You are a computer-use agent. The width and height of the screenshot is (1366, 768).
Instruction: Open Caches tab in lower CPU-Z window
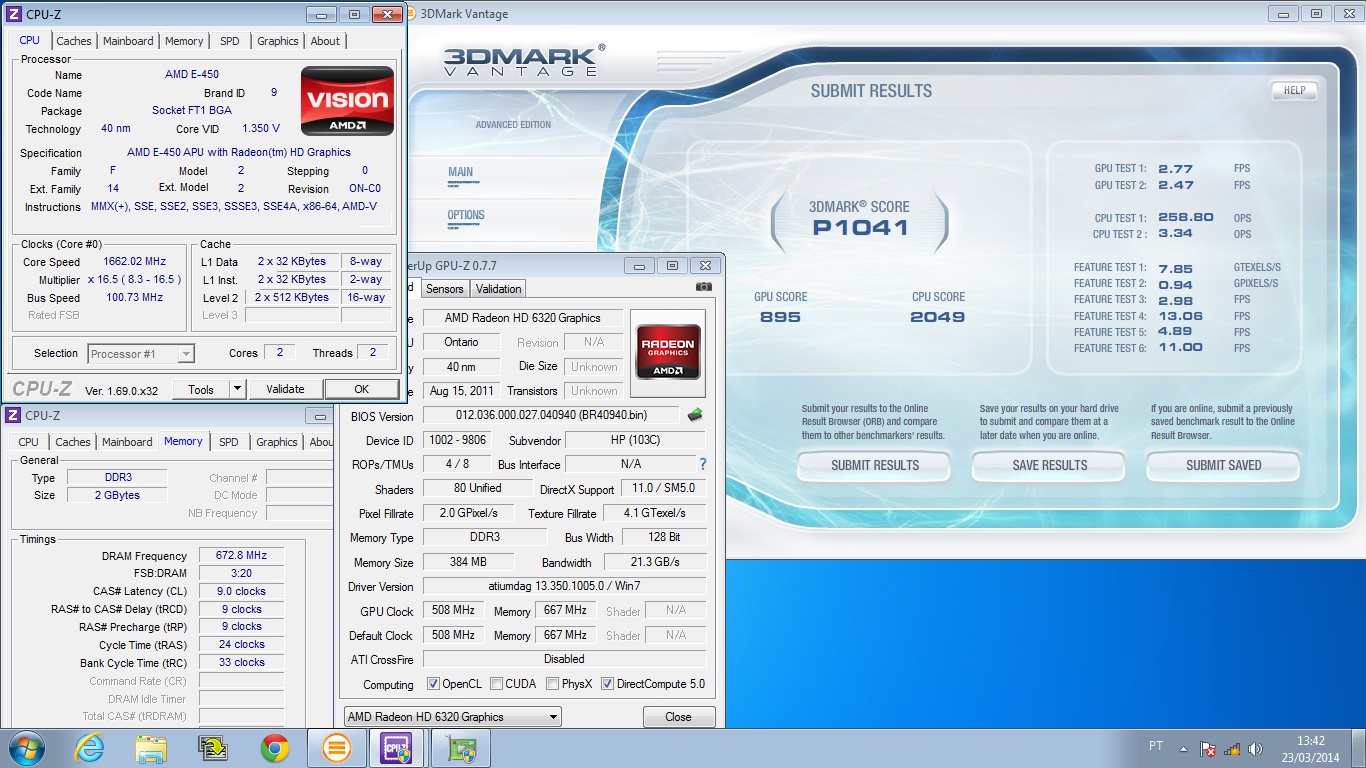click(73, 442)
